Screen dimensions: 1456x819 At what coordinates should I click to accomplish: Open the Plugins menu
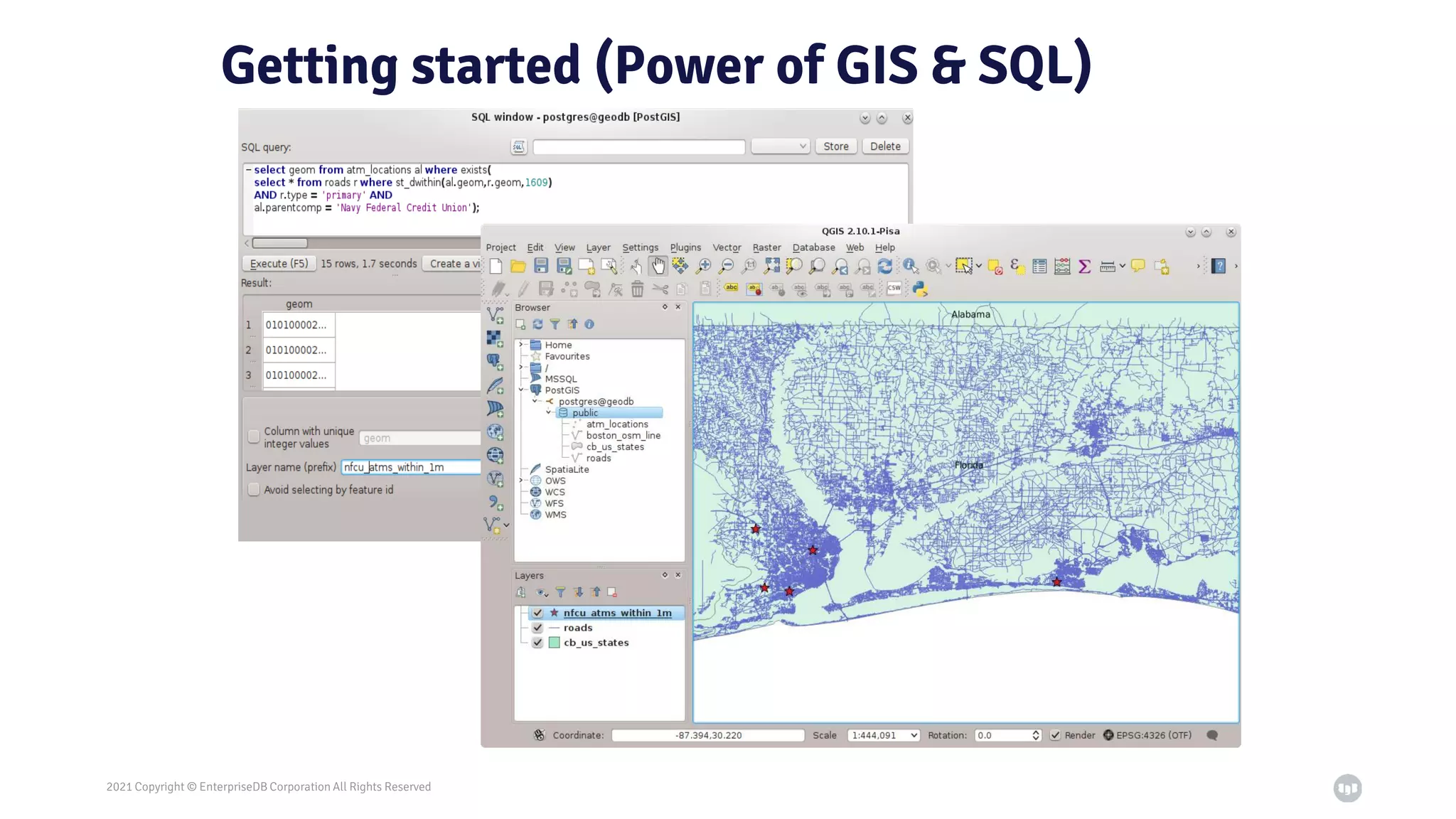(685, 247)
